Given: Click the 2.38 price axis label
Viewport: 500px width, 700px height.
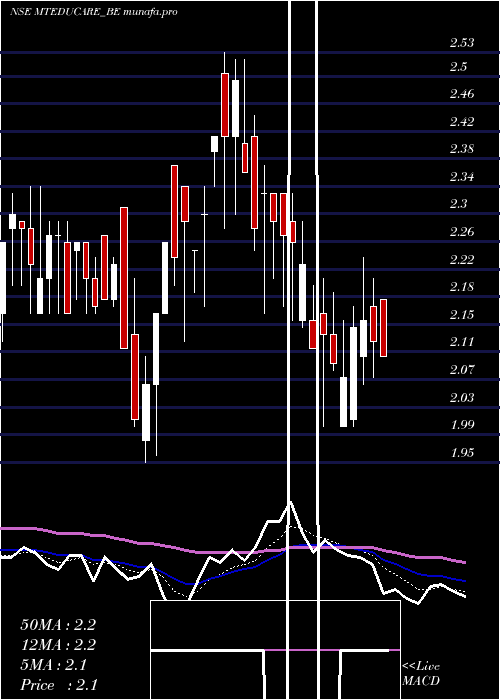Looking at the screenshot, I should pos(462,149).
